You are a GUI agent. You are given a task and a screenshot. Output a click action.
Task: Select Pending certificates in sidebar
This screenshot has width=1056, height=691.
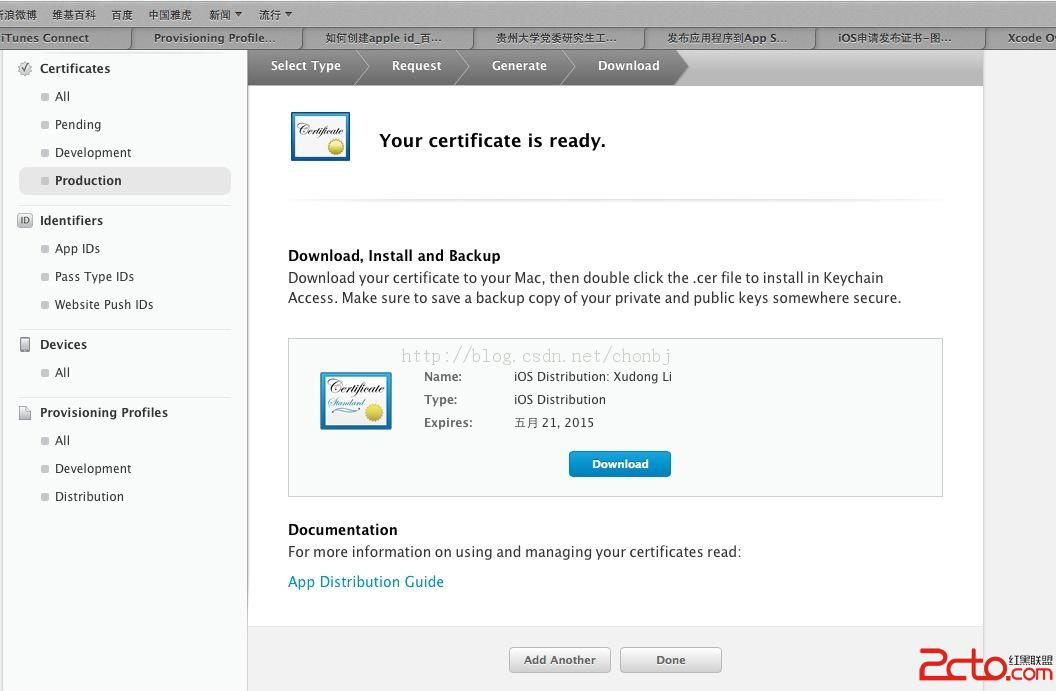[78, 125]
